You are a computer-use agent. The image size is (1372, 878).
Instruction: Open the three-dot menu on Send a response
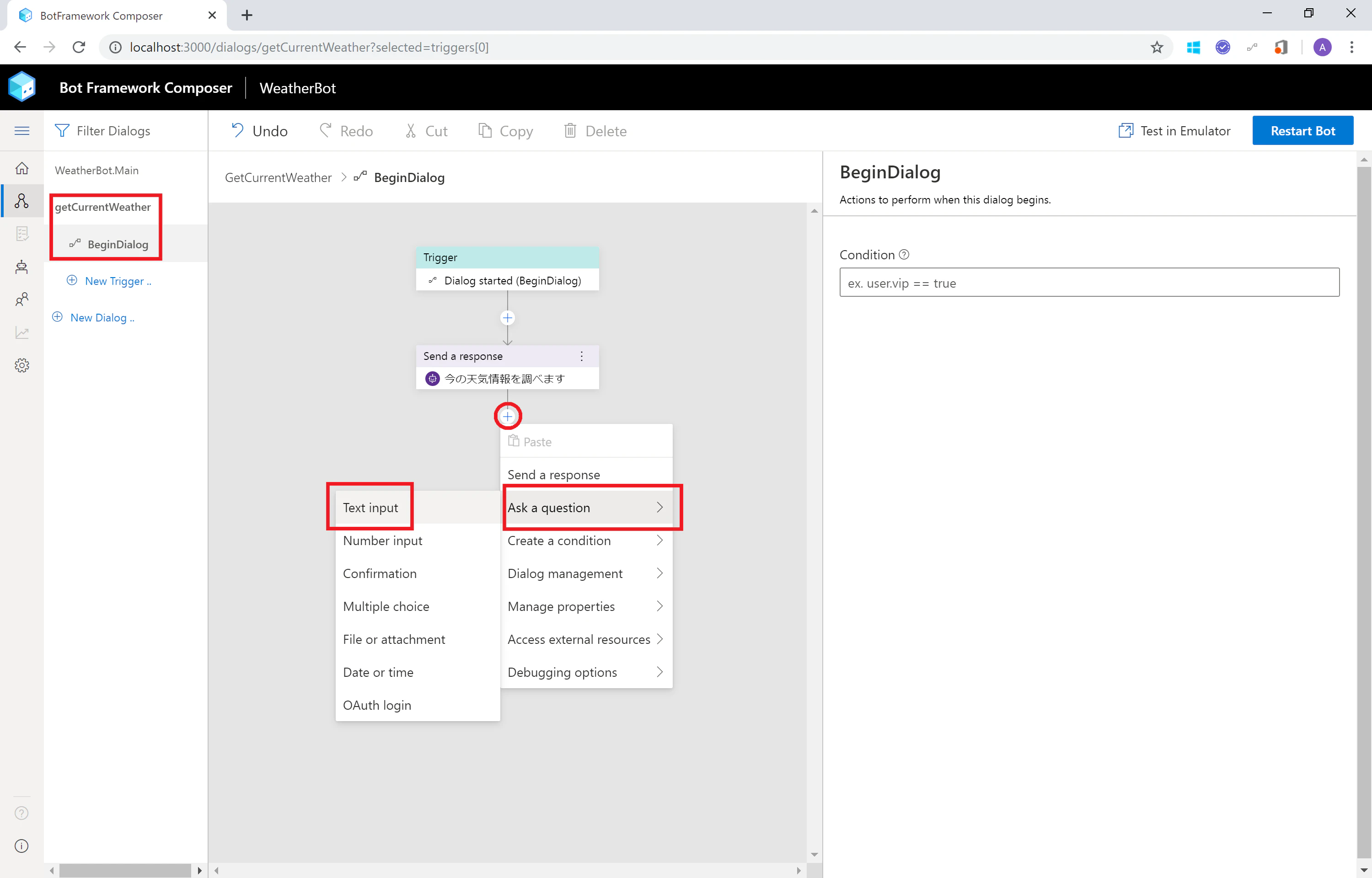pos(581,356)
